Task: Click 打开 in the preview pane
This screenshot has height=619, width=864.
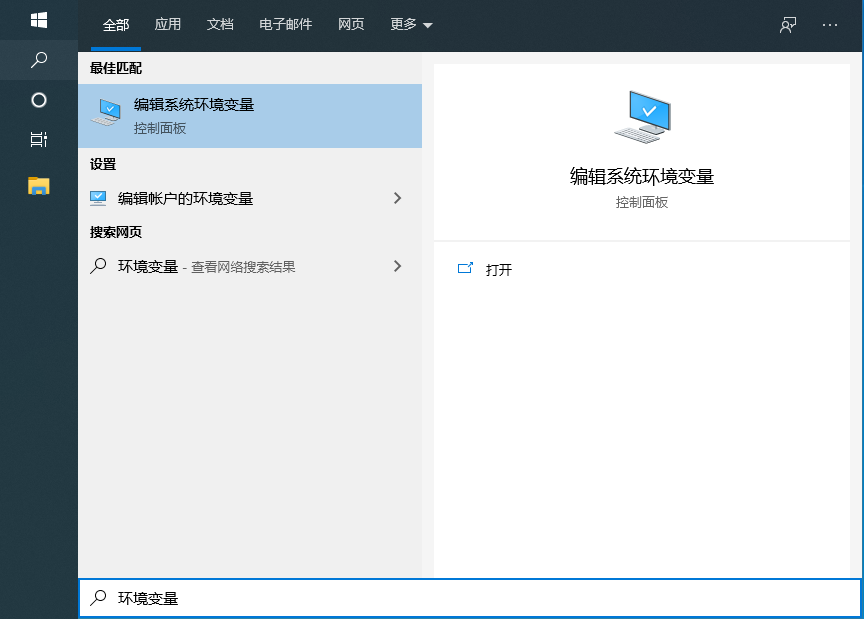Action: point(499,270)
